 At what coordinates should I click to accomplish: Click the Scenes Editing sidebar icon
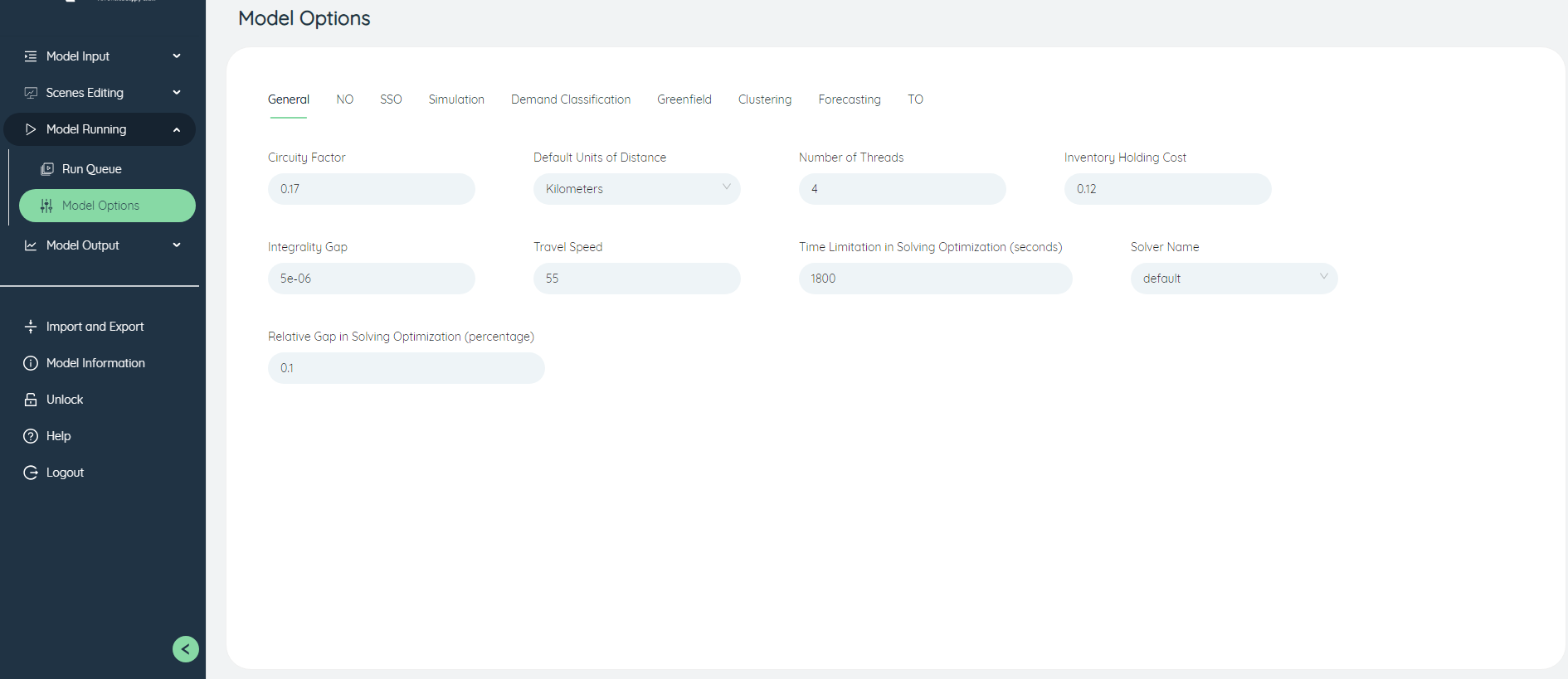click(x=31, y=93)
